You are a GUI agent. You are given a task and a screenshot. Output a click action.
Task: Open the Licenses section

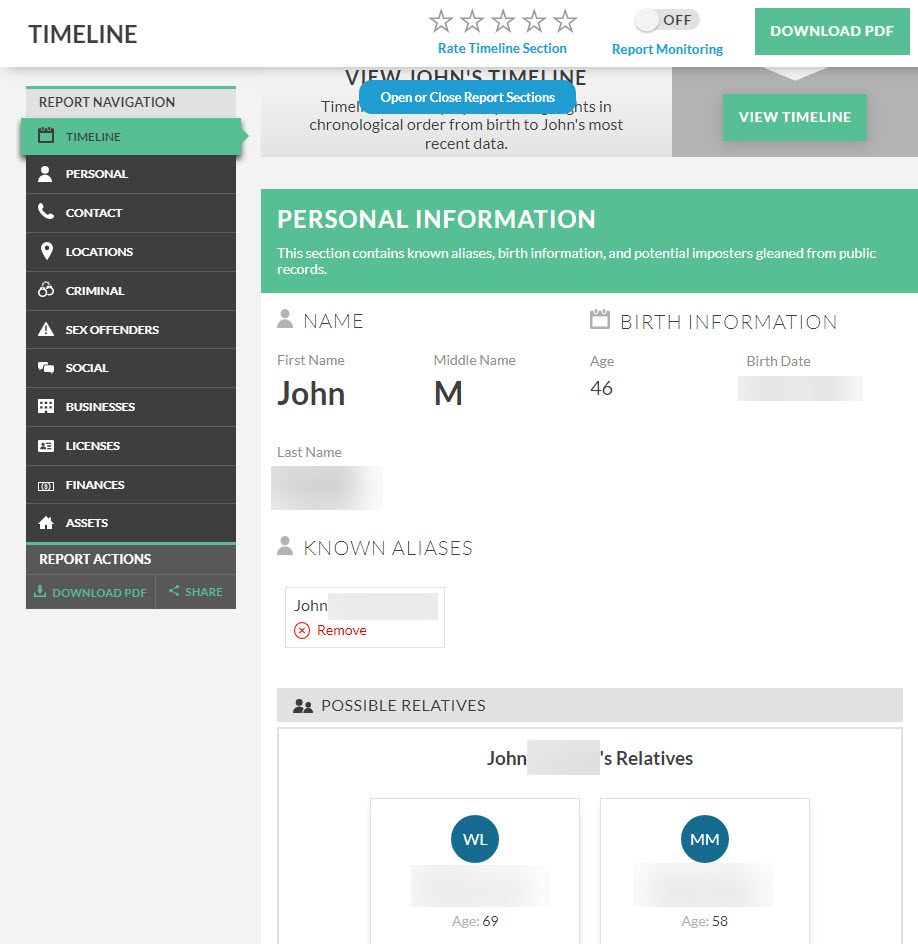[x=131, y=446]
